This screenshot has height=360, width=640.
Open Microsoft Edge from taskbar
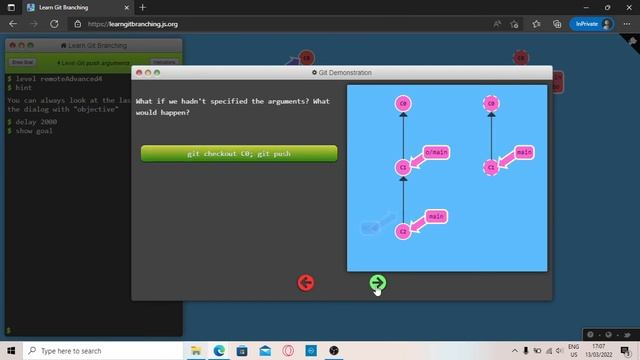tap(219, 351)
